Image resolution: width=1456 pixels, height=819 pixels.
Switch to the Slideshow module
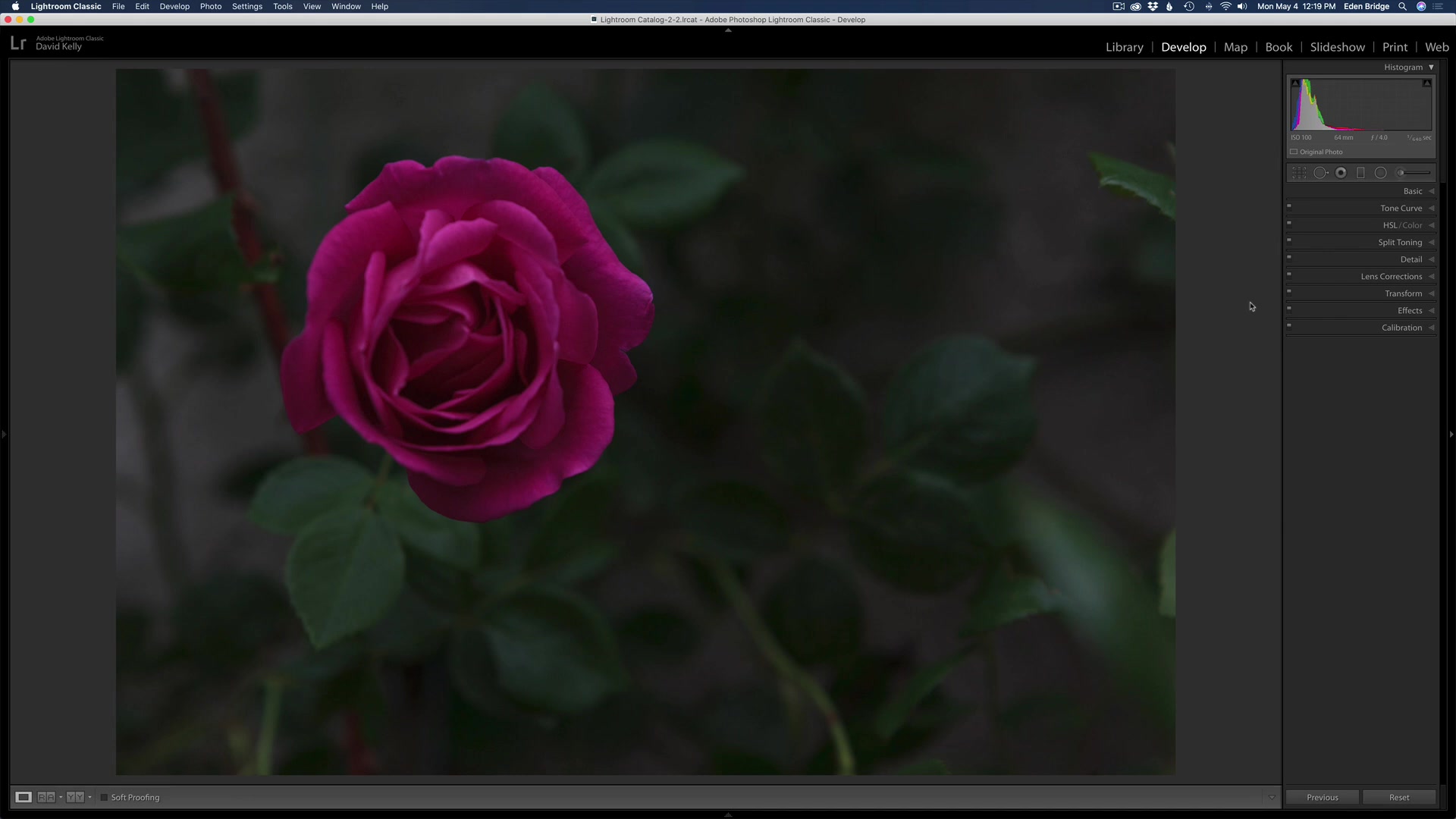1337,47
